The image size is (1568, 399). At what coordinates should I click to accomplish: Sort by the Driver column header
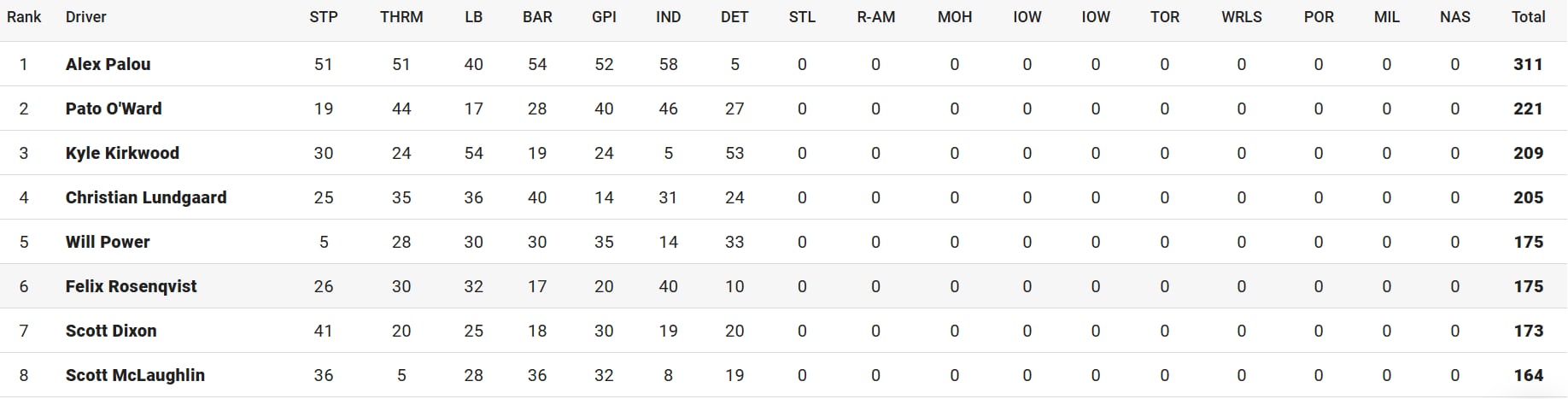coord(86,17)
